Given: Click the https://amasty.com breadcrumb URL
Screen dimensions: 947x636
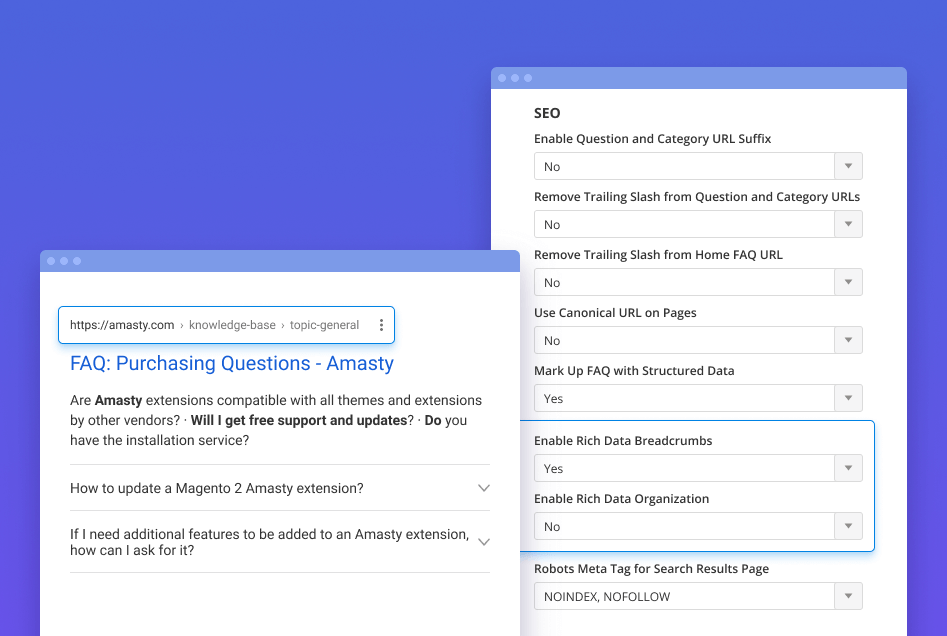Looking at the screenshot, I should pyautogui.click(x=122, y=325).
